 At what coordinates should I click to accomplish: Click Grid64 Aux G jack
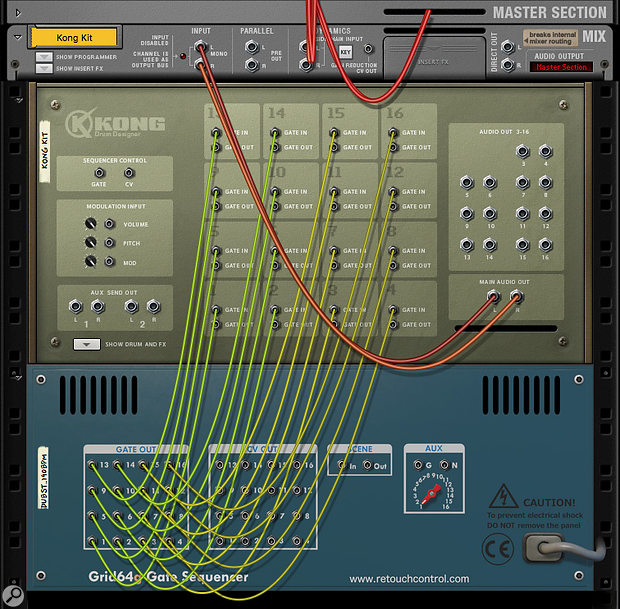pos(418,465)
